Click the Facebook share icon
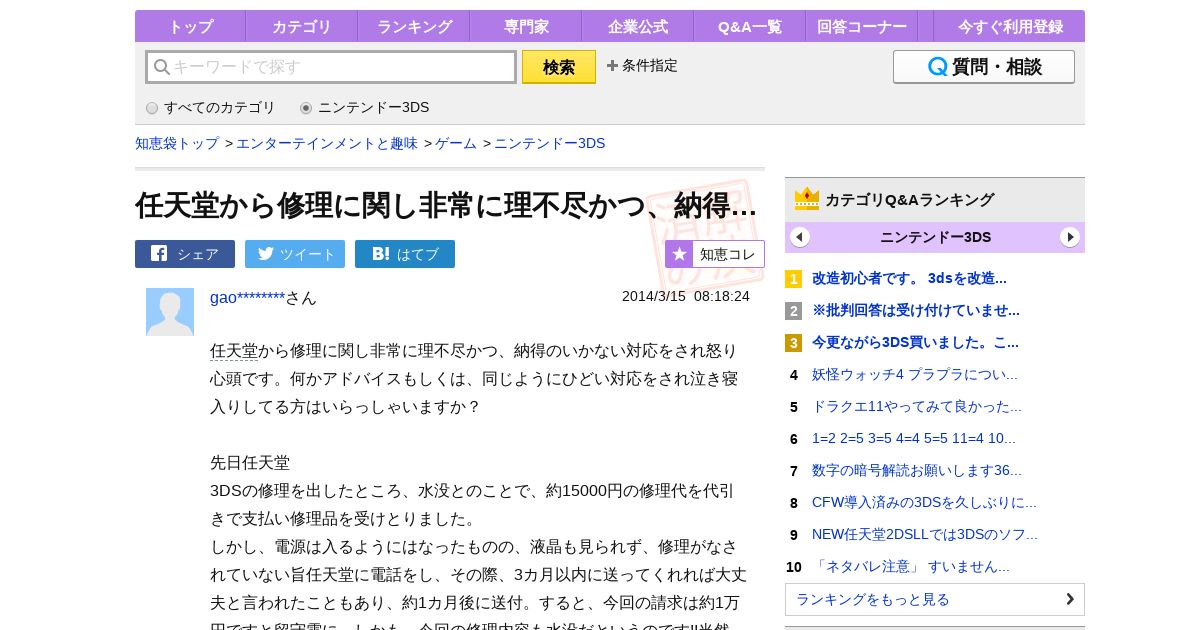Image resolution: width=1200 pixels, height=630 pixels. 159,254
